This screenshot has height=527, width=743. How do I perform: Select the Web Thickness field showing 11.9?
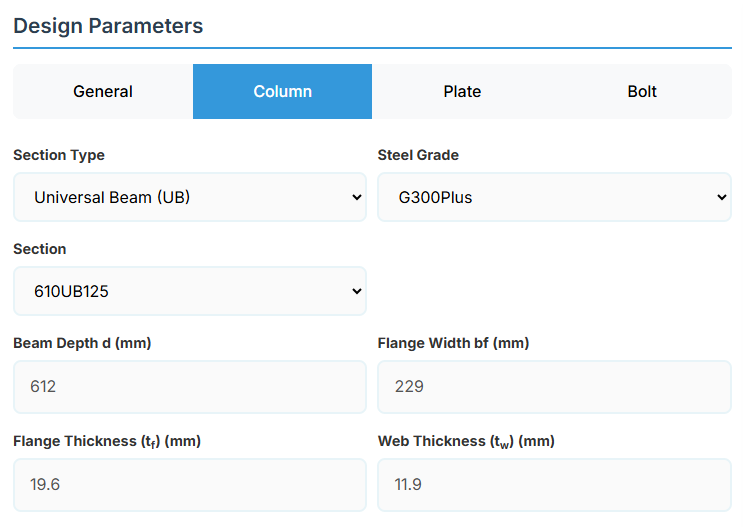pyautogui.click(x=554, y=484)
